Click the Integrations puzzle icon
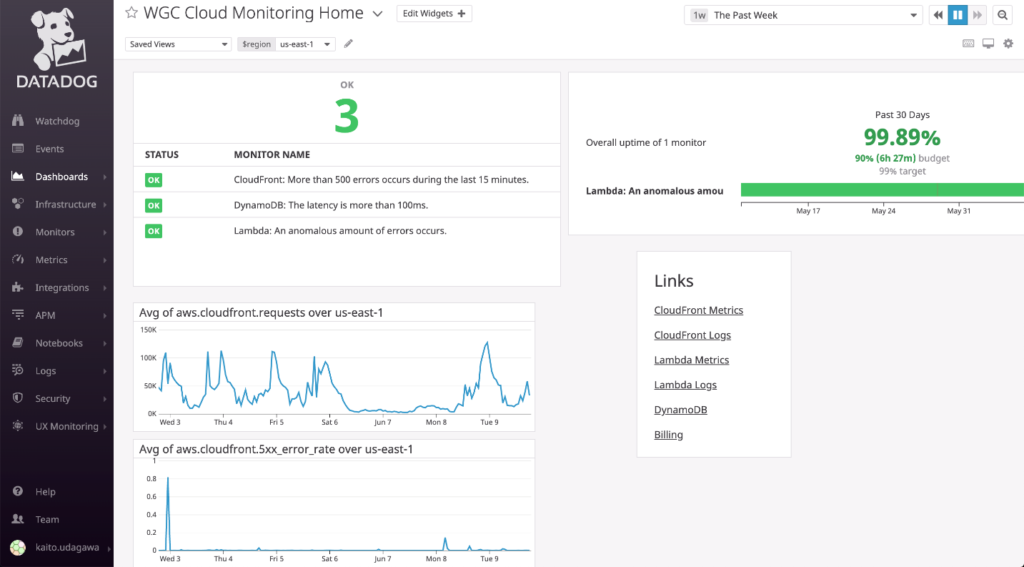 coord(18,287)
